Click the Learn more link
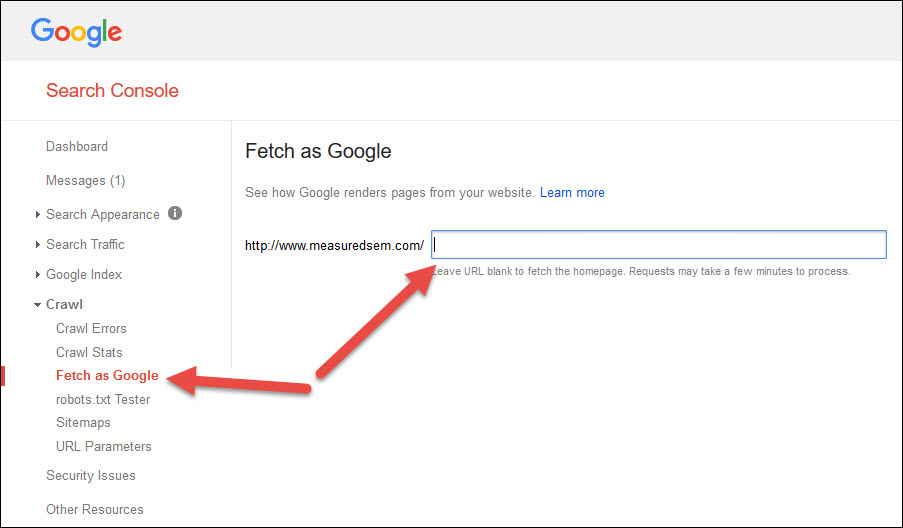Screen dimensions: 903x528 572,193
